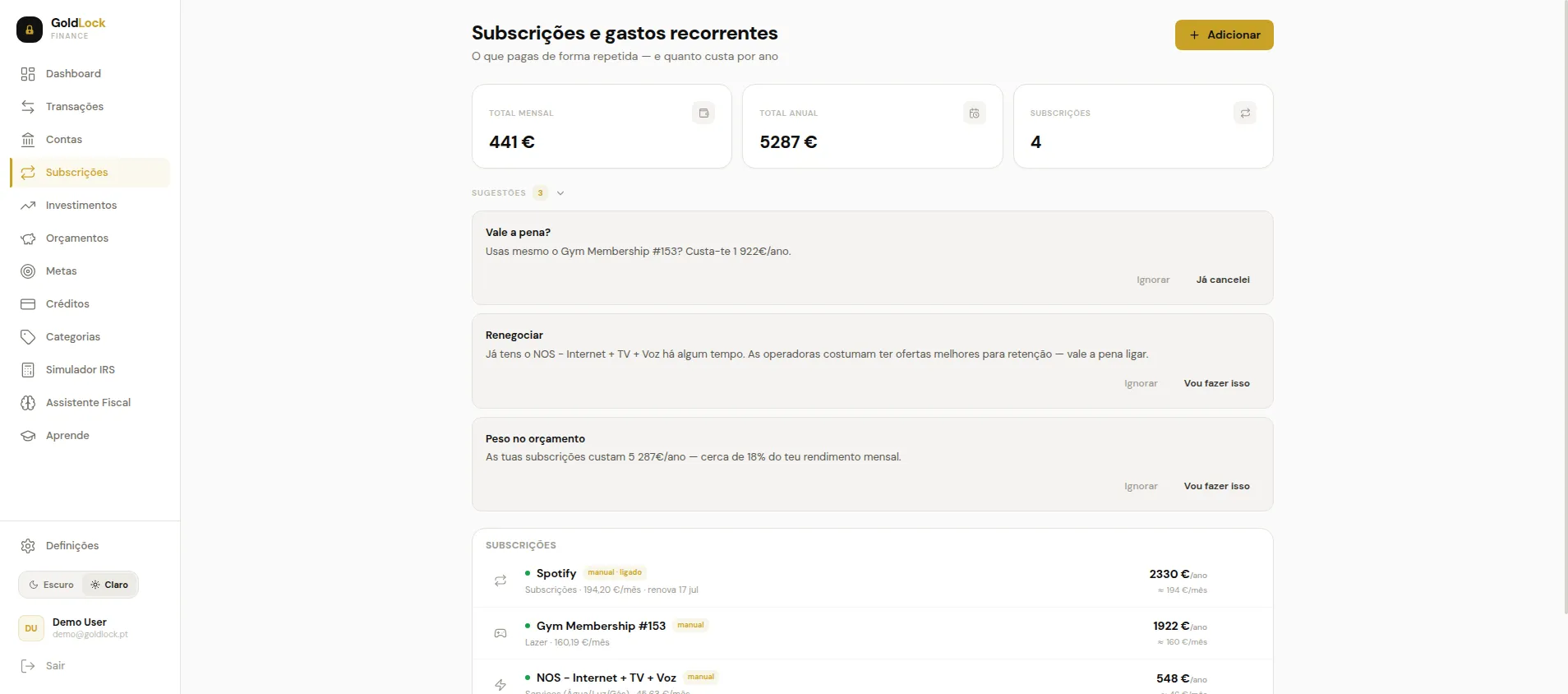Click 'Vou fazer isso' under Renegociar
This screenshot has width=1568, height=694.
pos(1216,384)
